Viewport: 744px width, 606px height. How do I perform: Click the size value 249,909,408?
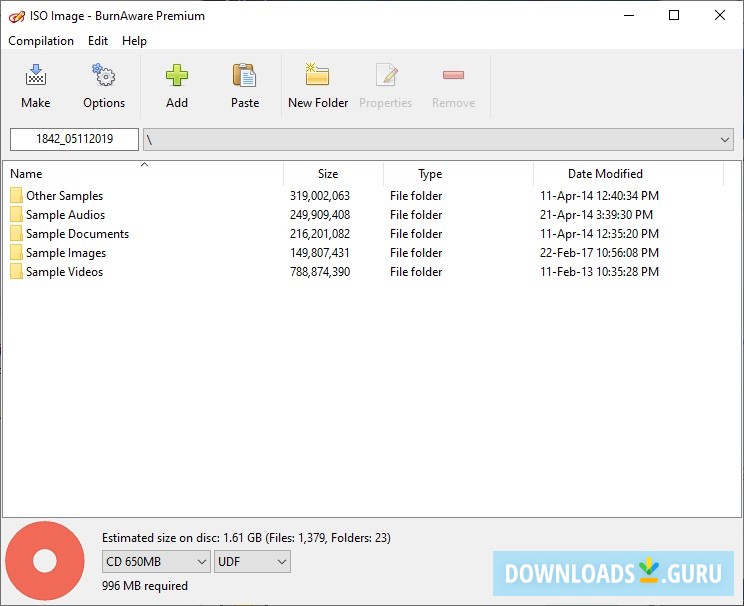click(320, 215)
